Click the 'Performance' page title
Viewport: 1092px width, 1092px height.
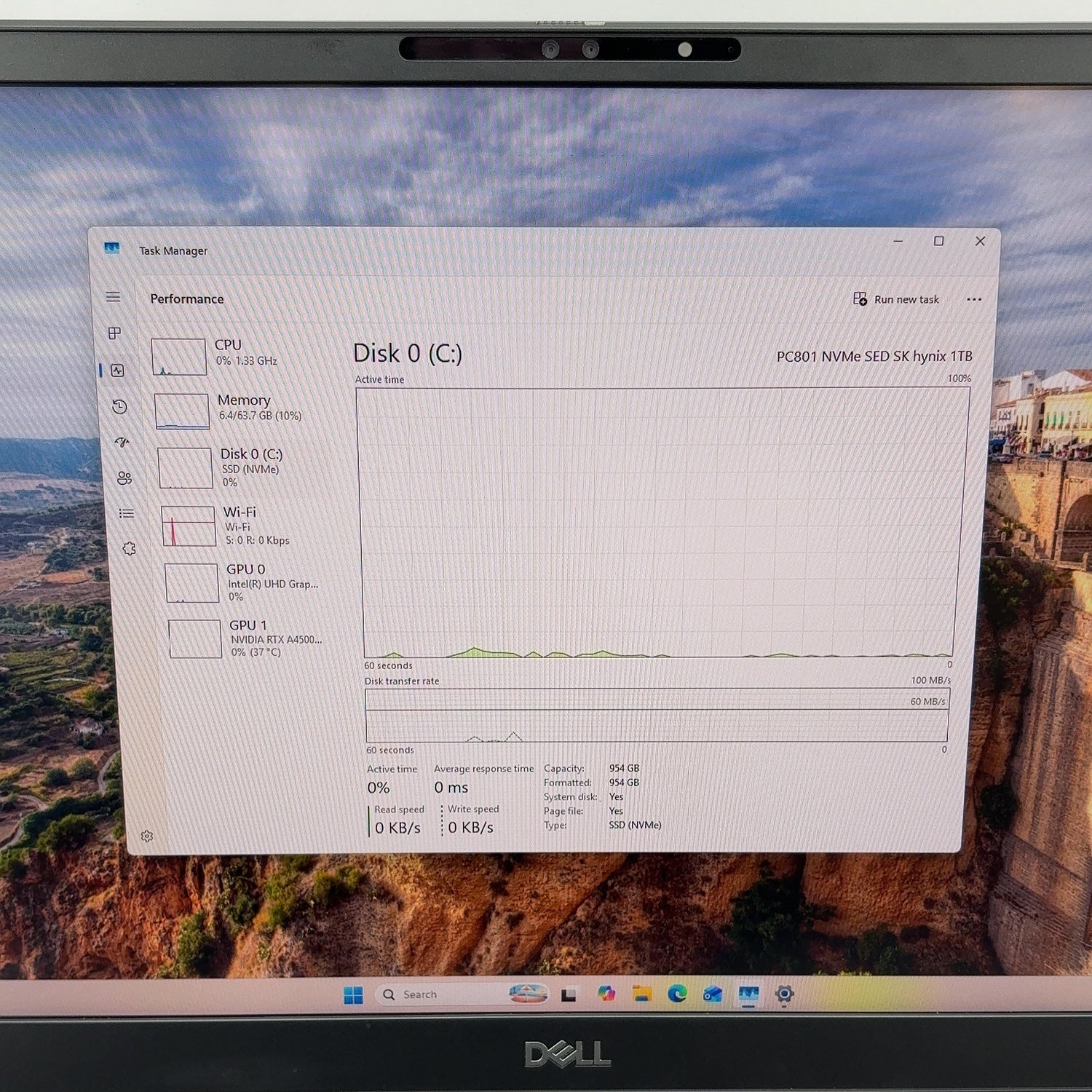tap(187, 299)
